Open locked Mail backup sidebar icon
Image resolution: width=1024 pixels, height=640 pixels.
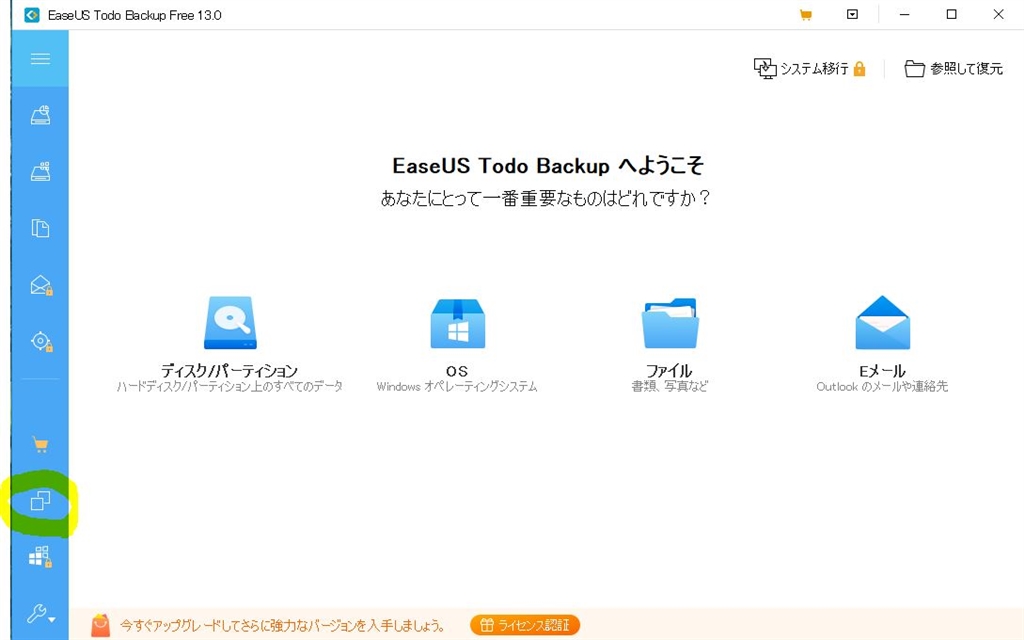41,285
